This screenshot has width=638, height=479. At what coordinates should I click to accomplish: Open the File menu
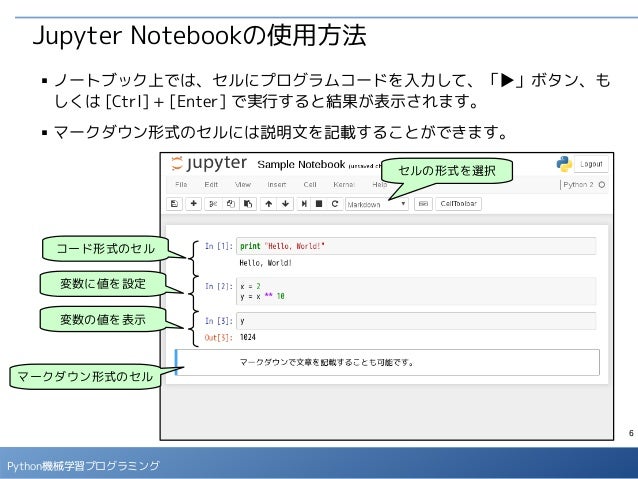(x=181, y=185)
